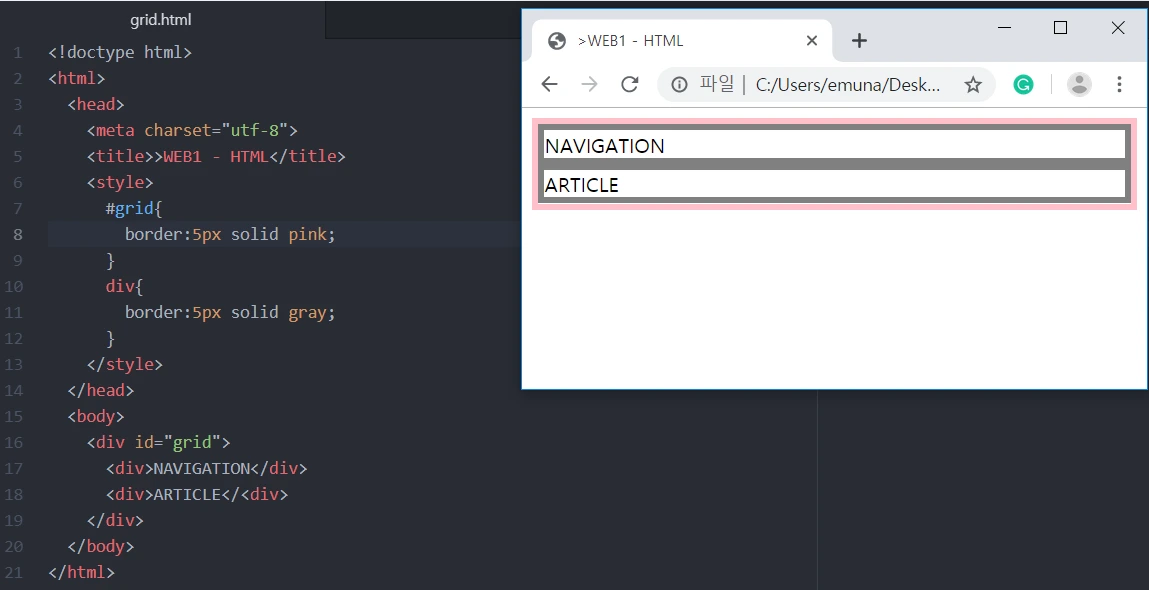Click the '</style>' closing tag line
Screen dimensions: 1149x590
pos(125,364)
